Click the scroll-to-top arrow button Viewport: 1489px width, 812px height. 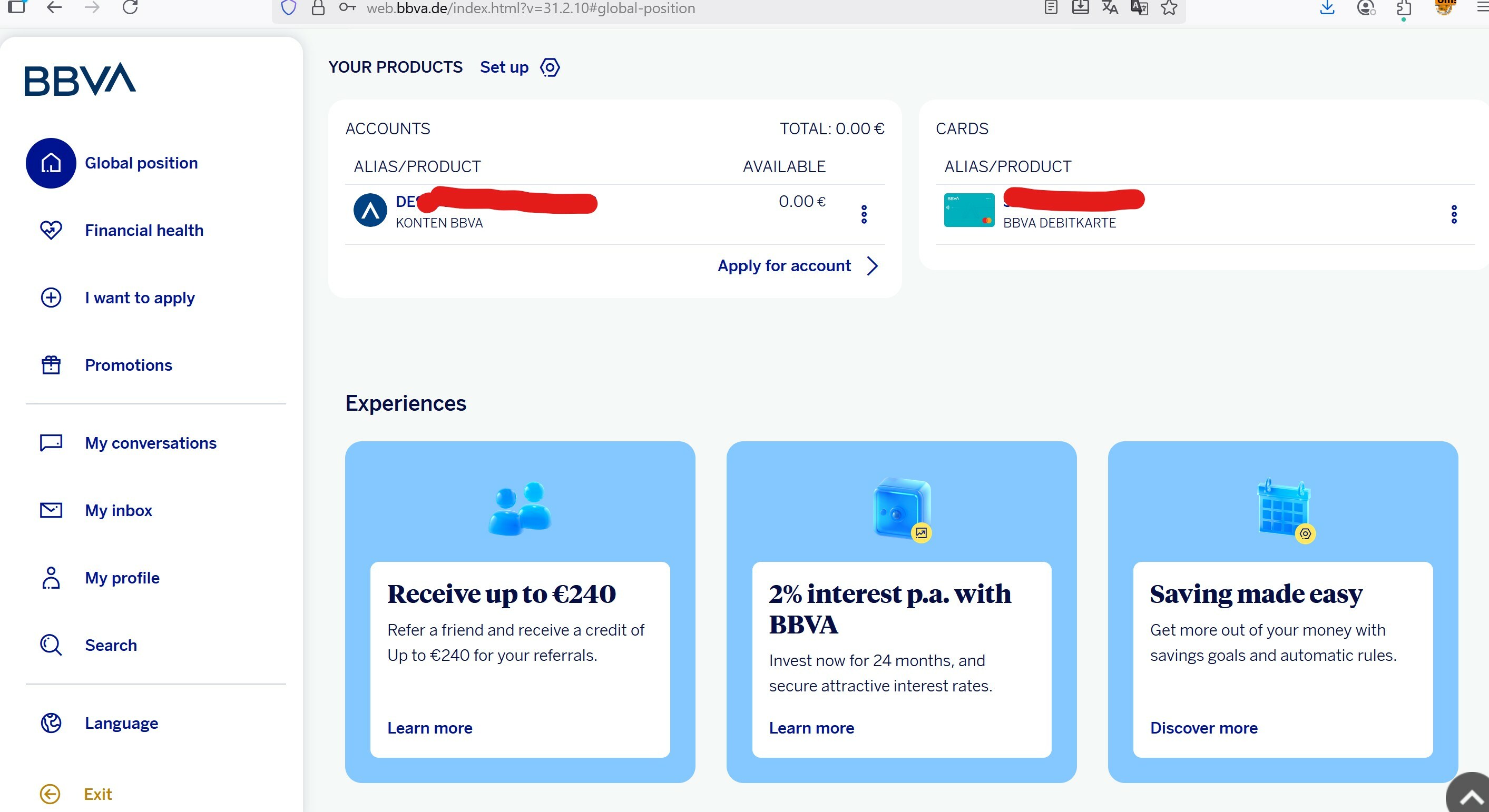(x=1471, y=797)
